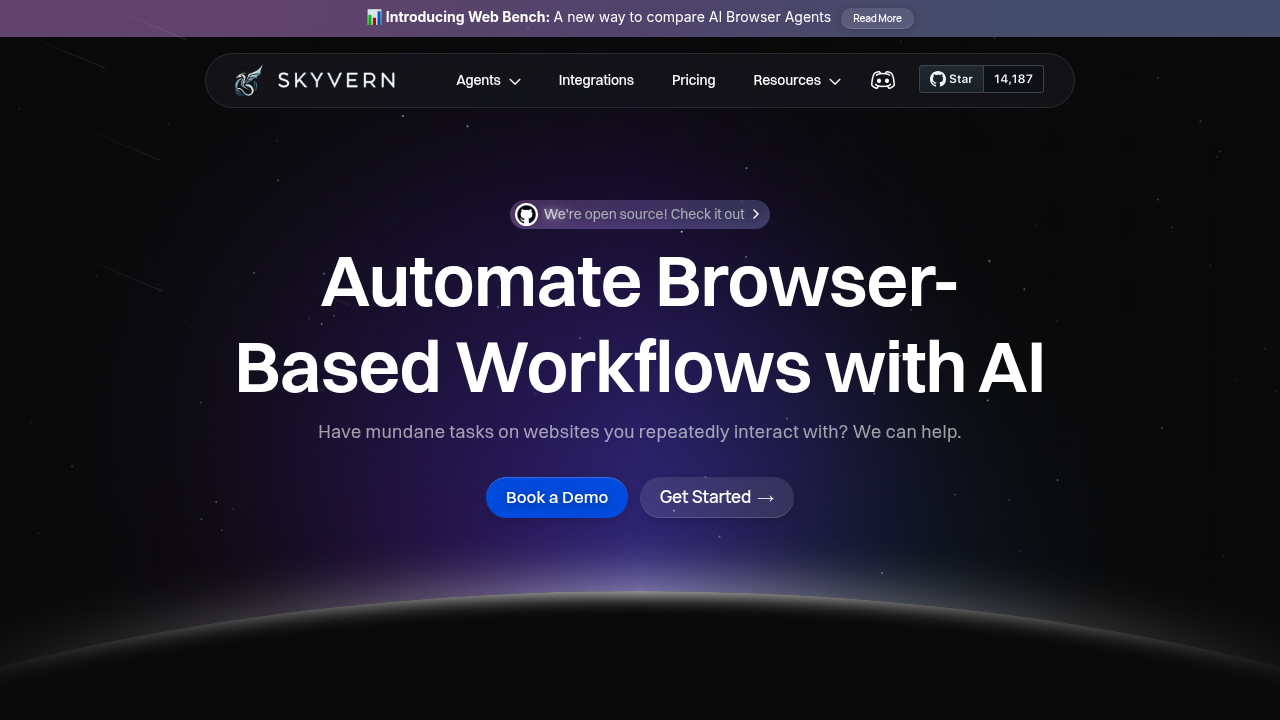This screenshot has width=1280, height=720.
Task: Click the 14,187 star count badge
Action: pyautogui.click(x=1013, y=79)
